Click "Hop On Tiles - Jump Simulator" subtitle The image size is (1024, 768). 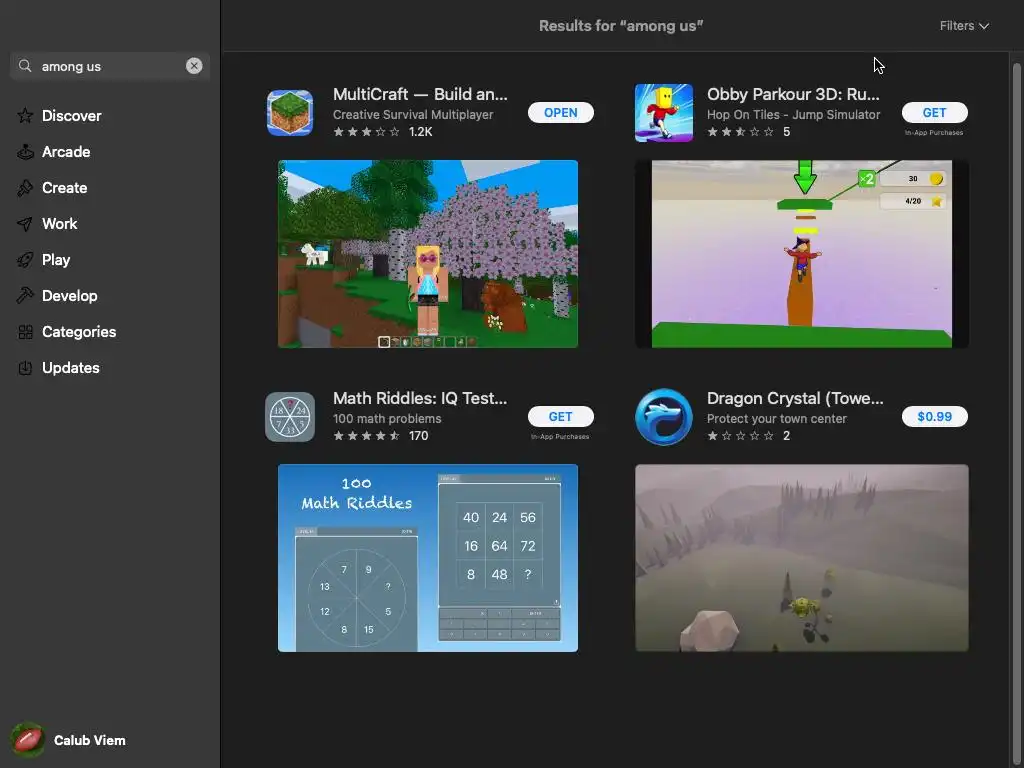(x=793, y=114)
